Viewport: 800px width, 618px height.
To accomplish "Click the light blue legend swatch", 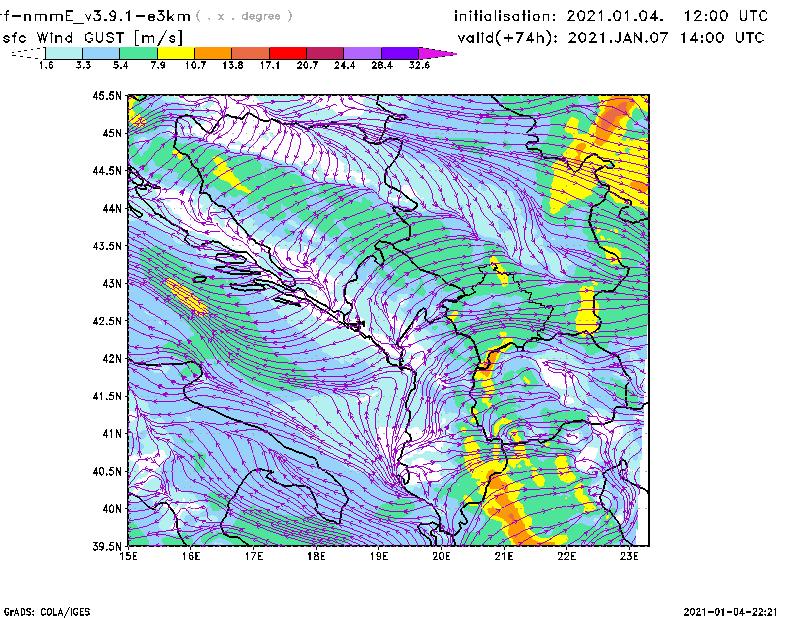I will point(101,53).
